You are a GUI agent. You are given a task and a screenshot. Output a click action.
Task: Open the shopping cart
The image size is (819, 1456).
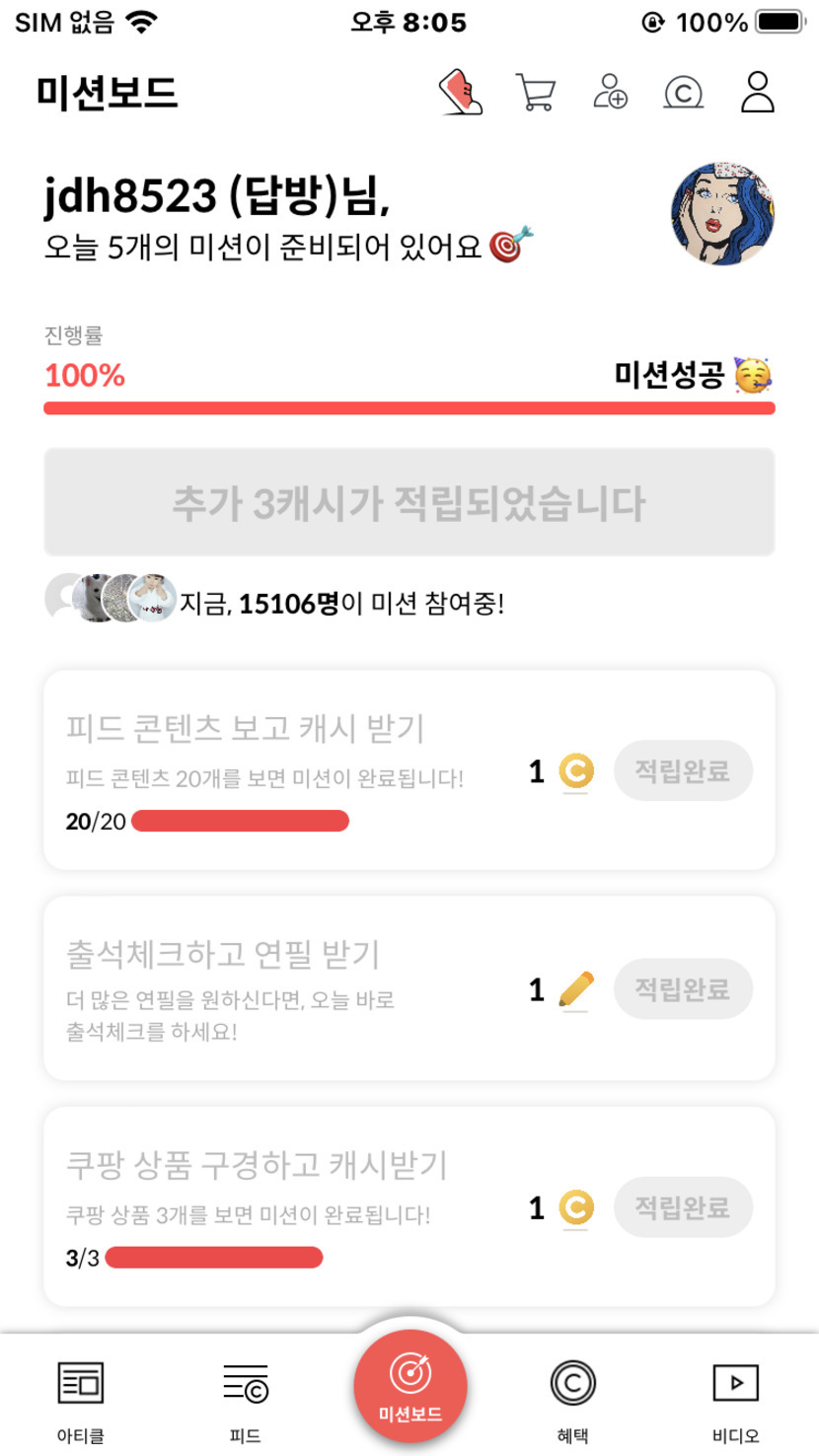tap(535, 93)
